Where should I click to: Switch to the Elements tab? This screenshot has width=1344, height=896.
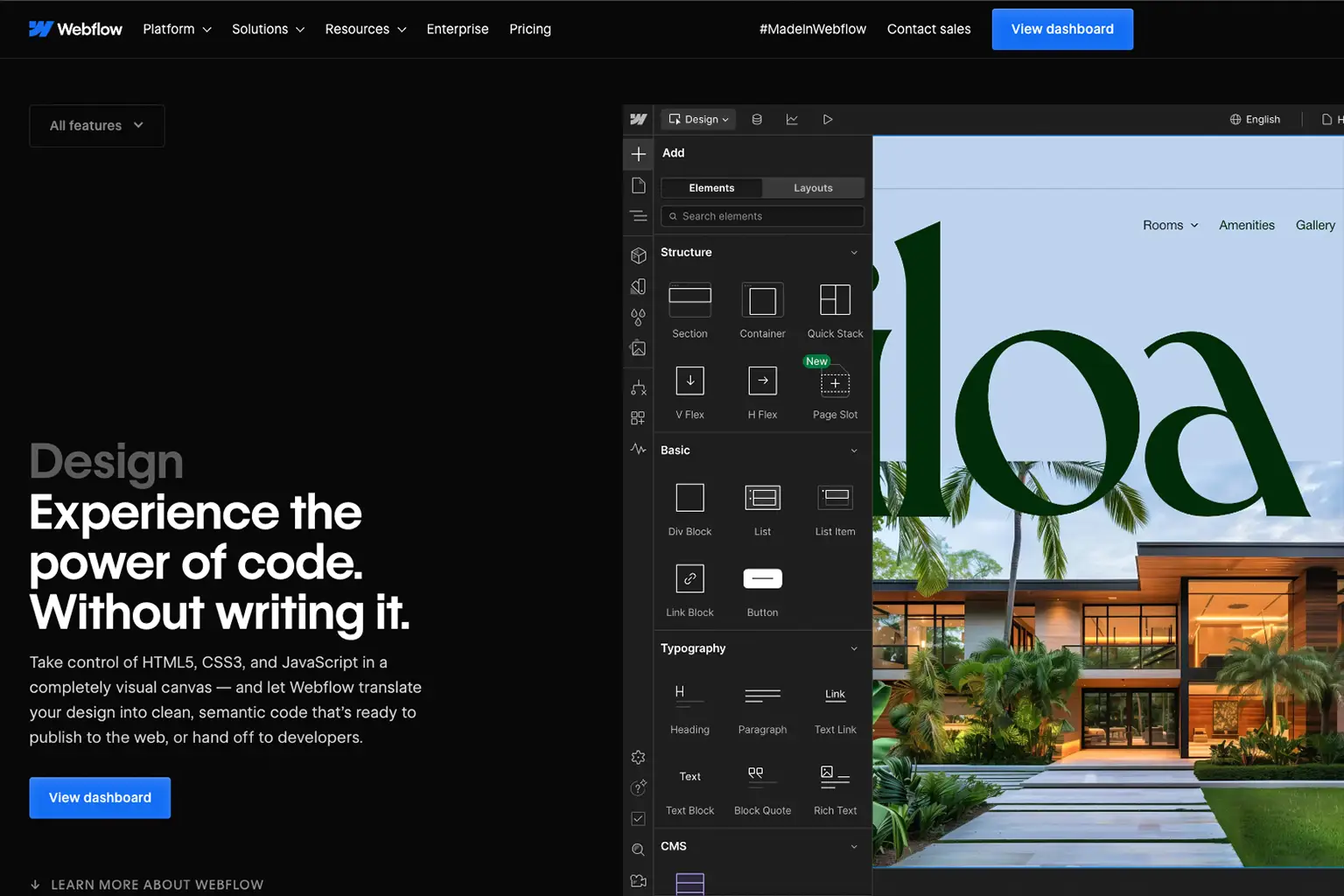(x=711, y=188)
